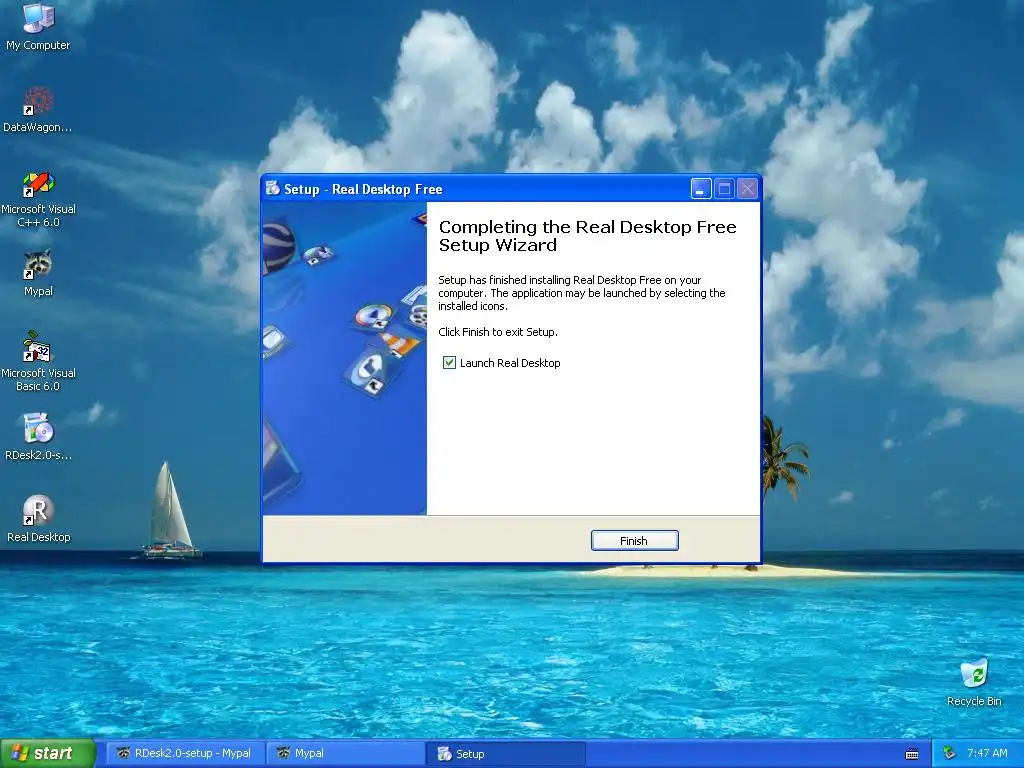The height and width of the screenshot is (768, 1024).
Task: Open the My Computer desktop icon
Action: click(38, 26)
